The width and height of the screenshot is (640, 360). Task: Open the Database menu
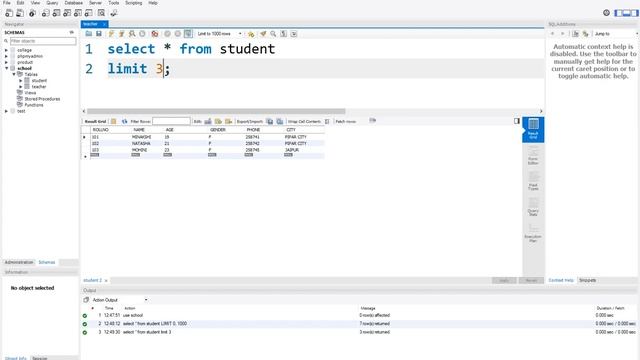pyautogui.click(x=73, y=3)
